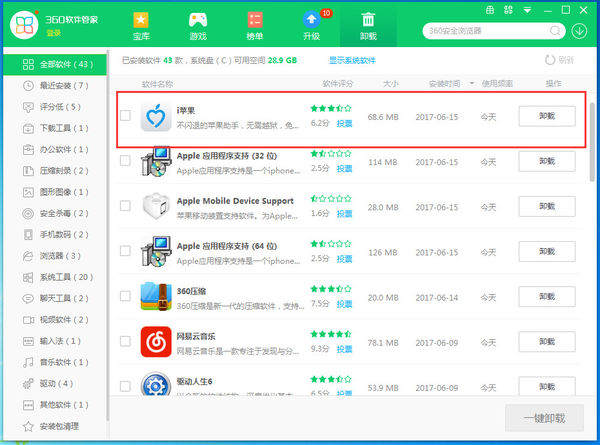Select 最近安装 (7) in sidebar
This screenshot has width=600, height=445.
click(x=55, y=86)
